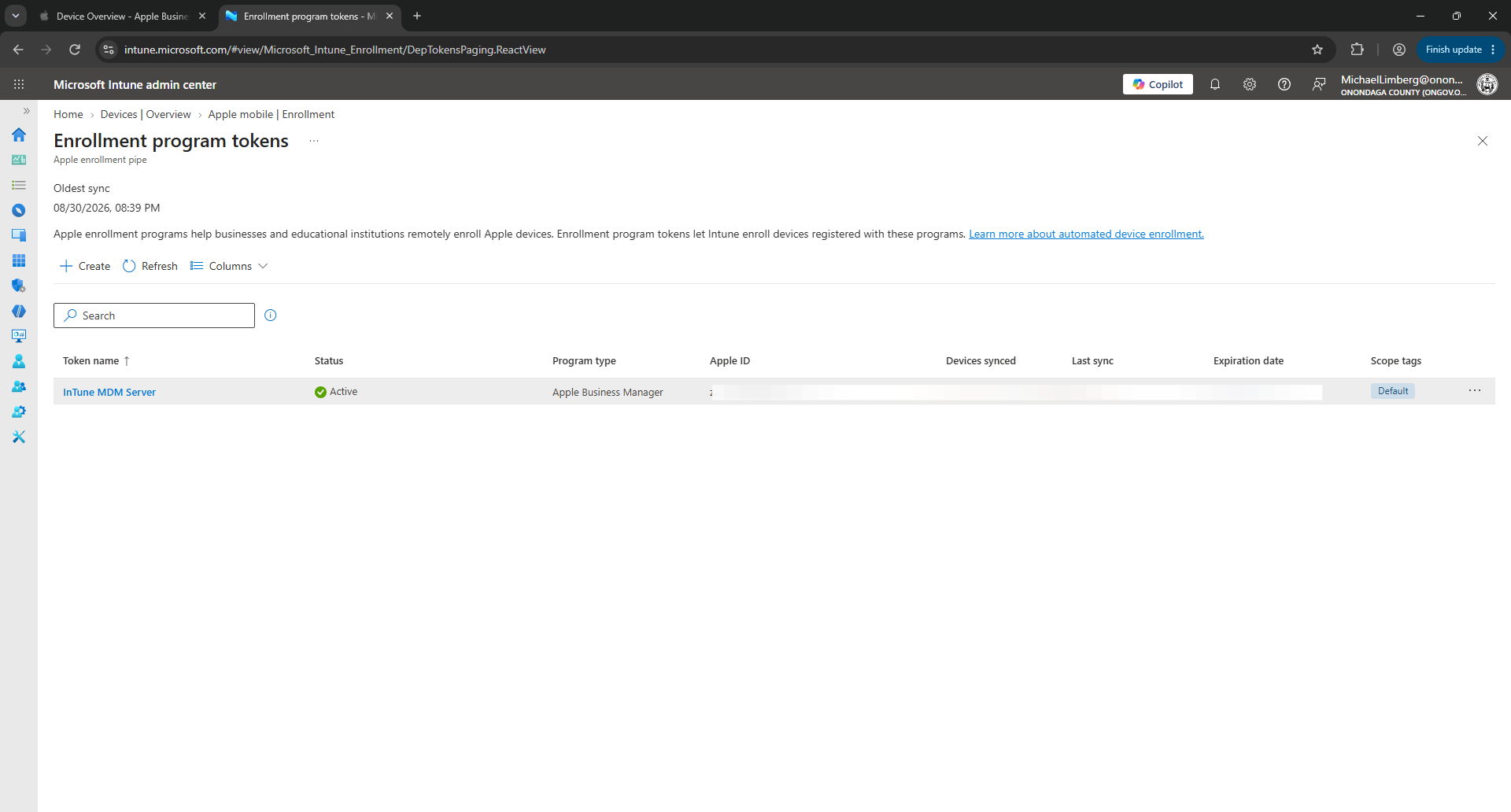Open Home from the sidebar

[19, 135]
